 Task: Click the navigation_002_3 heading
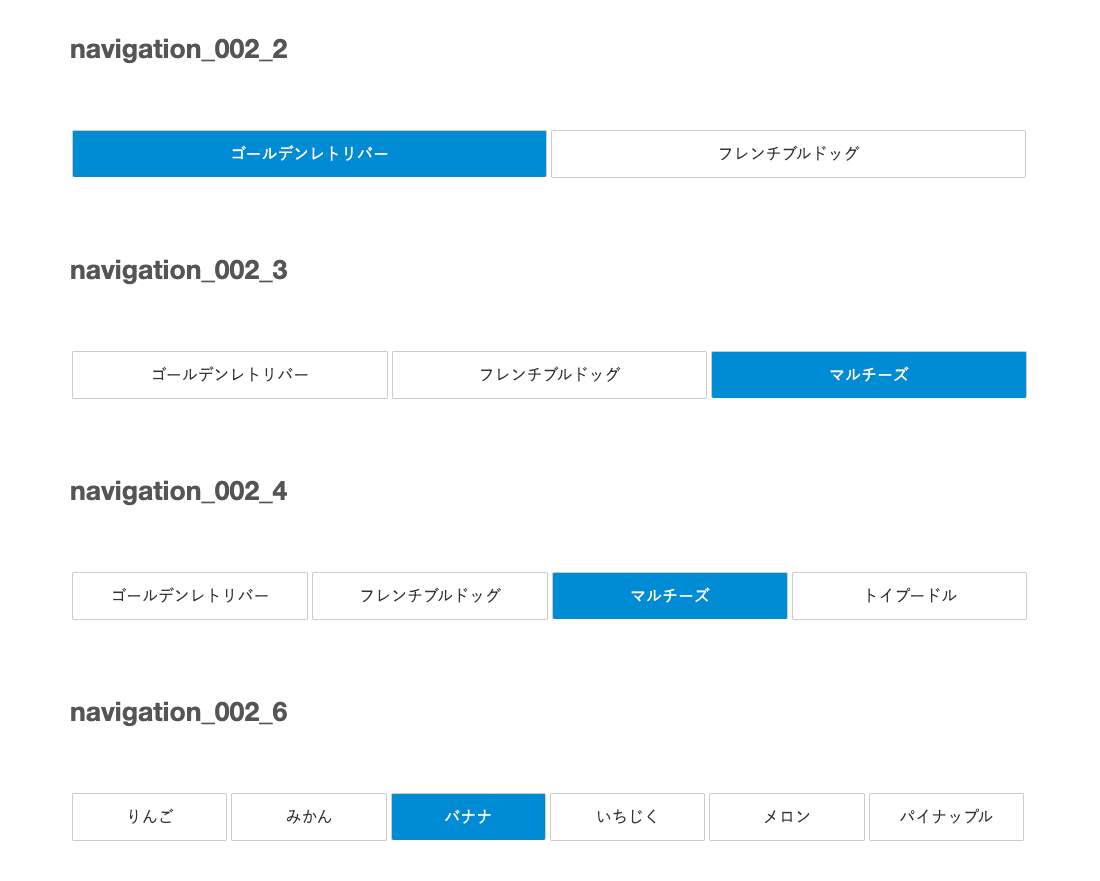pyautogui.click(x=179, y=271)
